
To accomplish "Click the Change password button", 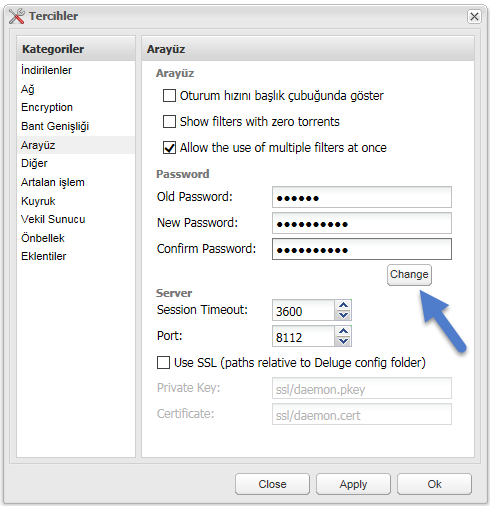I will click(x=409, y=275).
